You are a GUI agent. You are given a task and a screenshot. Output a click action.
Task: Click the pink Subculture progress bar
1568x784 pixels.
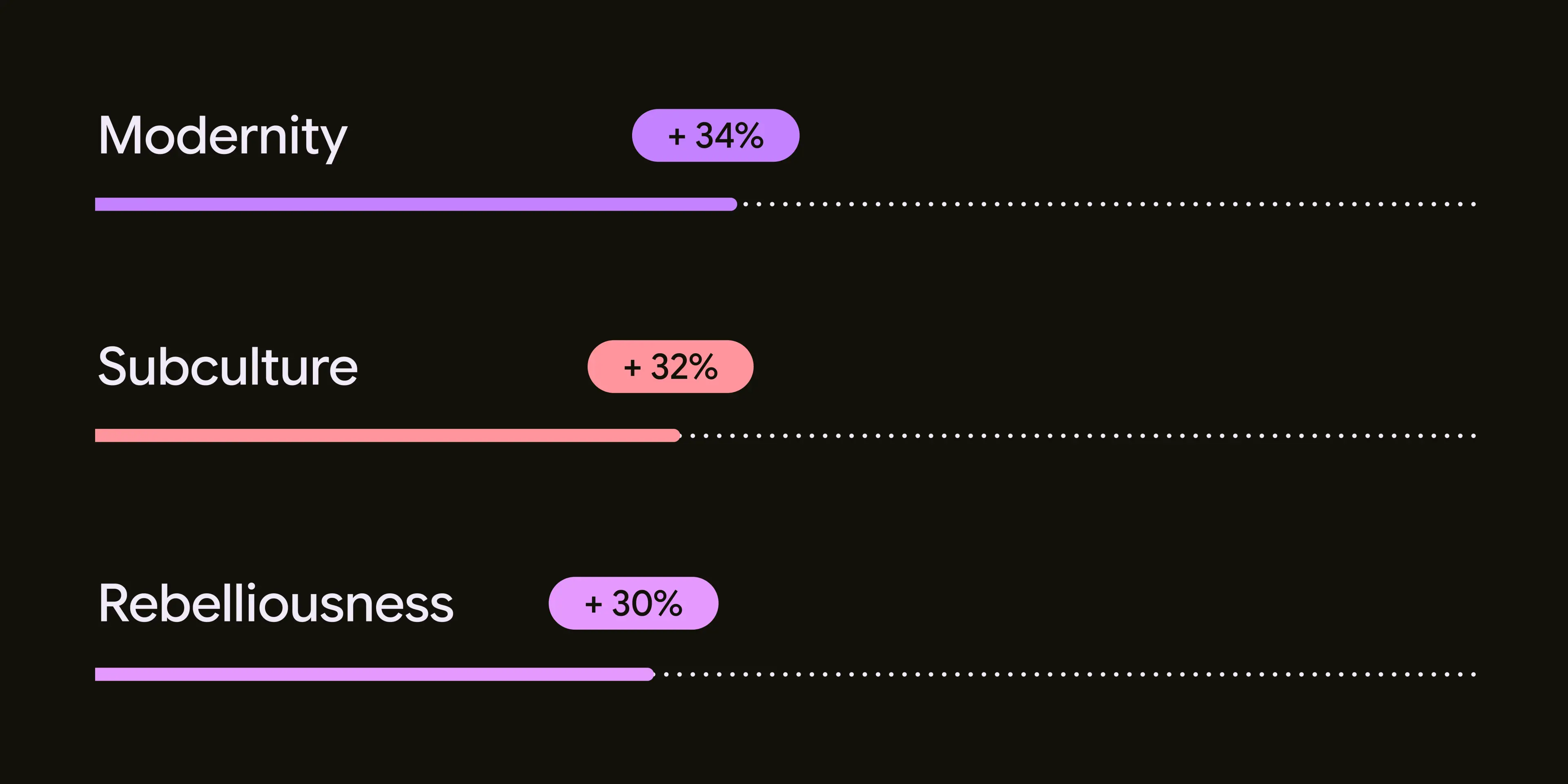click(388, 435)
